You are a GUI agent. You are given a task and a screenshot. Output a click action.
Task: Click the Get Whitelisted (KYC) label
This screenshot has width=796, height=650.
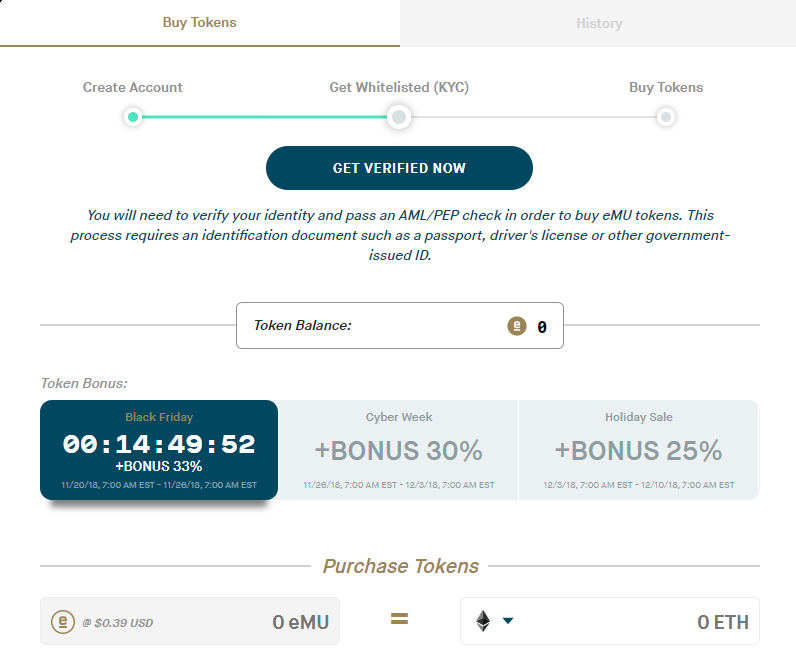(x=399, y=87)
